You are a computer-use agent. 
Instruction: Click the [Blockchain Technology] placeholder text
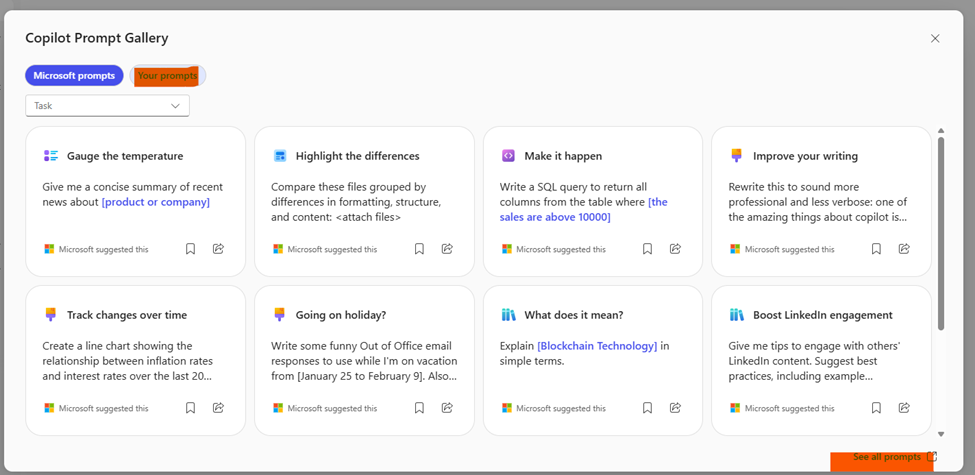pyautogui.click(x=597, y=346)
